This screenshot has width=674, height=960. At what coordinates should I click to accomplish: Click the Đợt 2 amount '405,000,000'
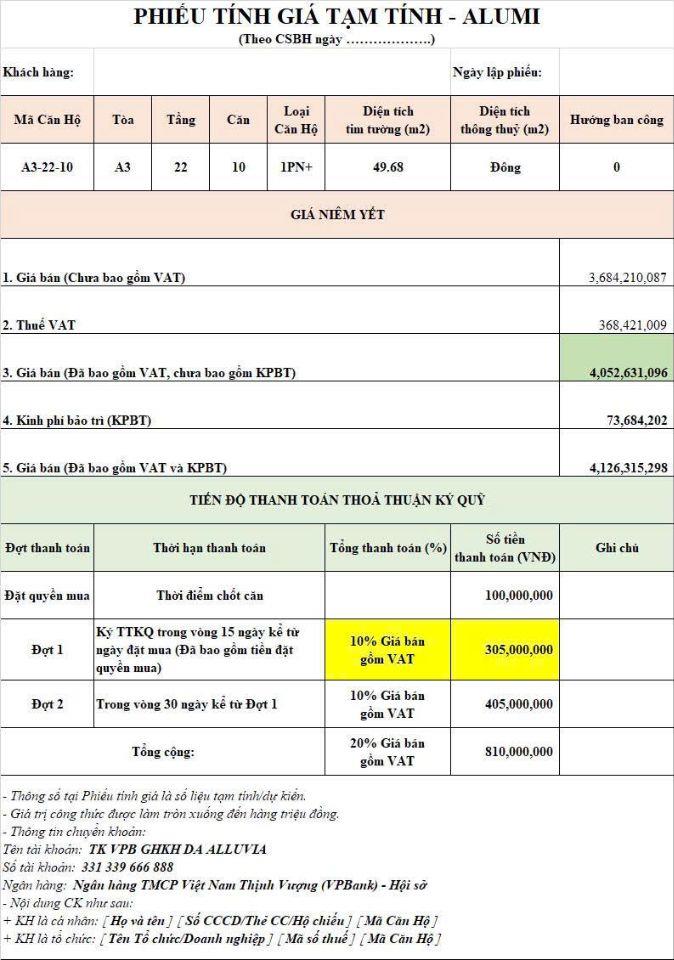click(x=519, y=704)
